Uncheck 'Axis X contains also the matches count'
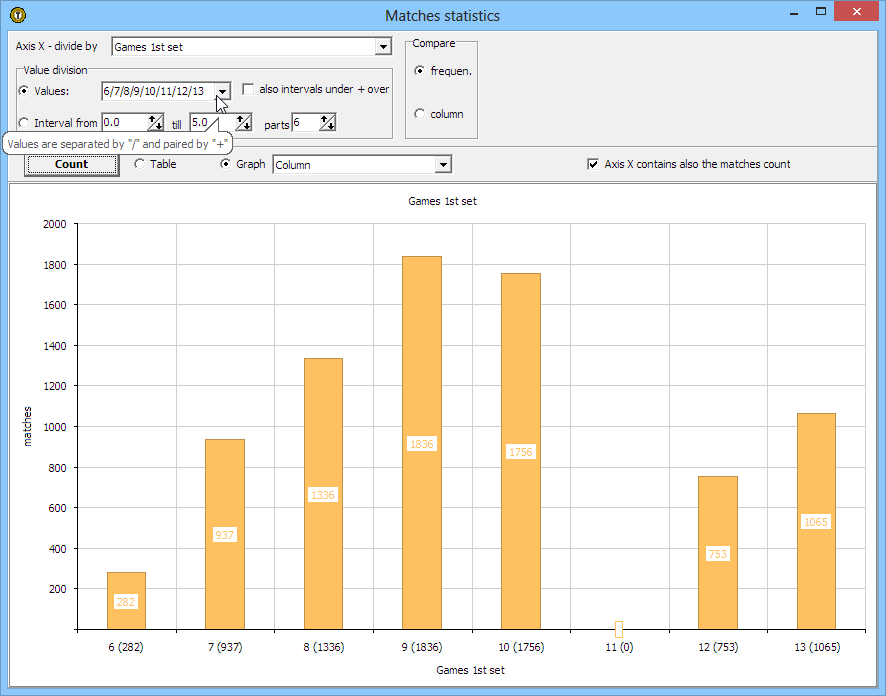Viewport: 886px width, 696px height. (593, 164)
